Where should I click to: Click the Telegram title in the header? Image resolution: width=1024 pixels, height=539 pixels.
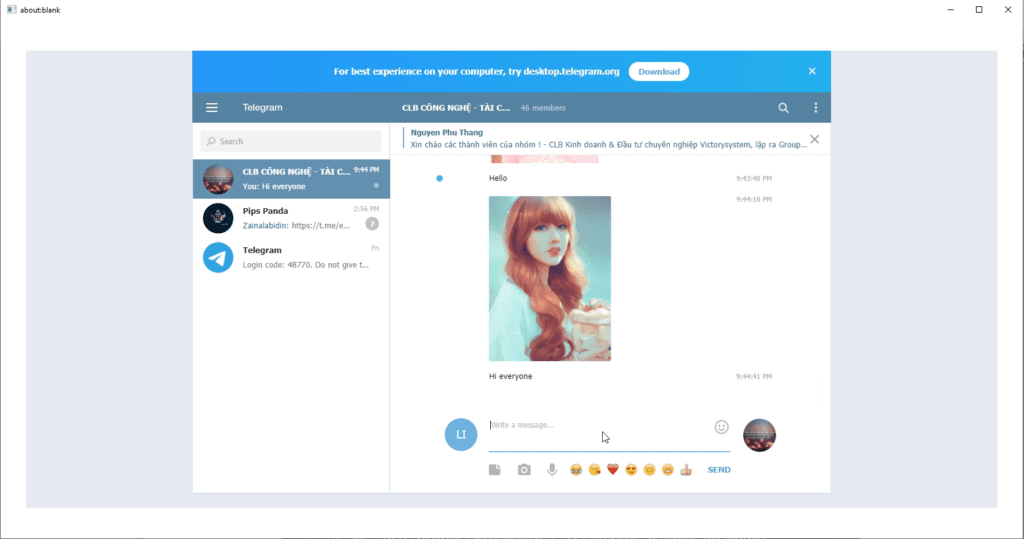(263, 108)
